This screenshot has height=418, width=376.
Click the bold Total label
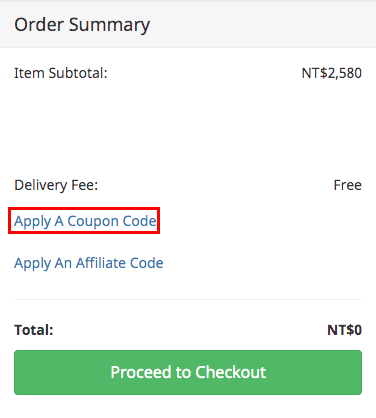point(34,330)
